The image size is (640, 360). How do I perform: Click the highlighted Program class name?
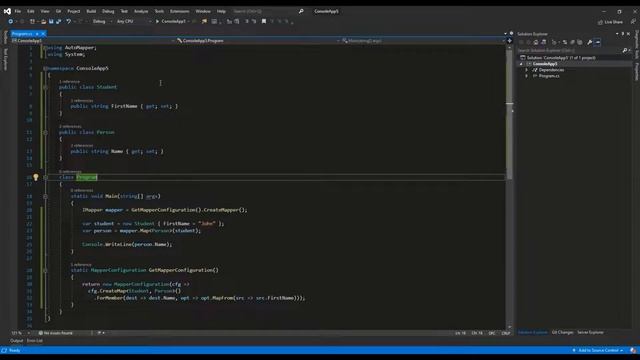pyautogui.click(x=87, y=177)
